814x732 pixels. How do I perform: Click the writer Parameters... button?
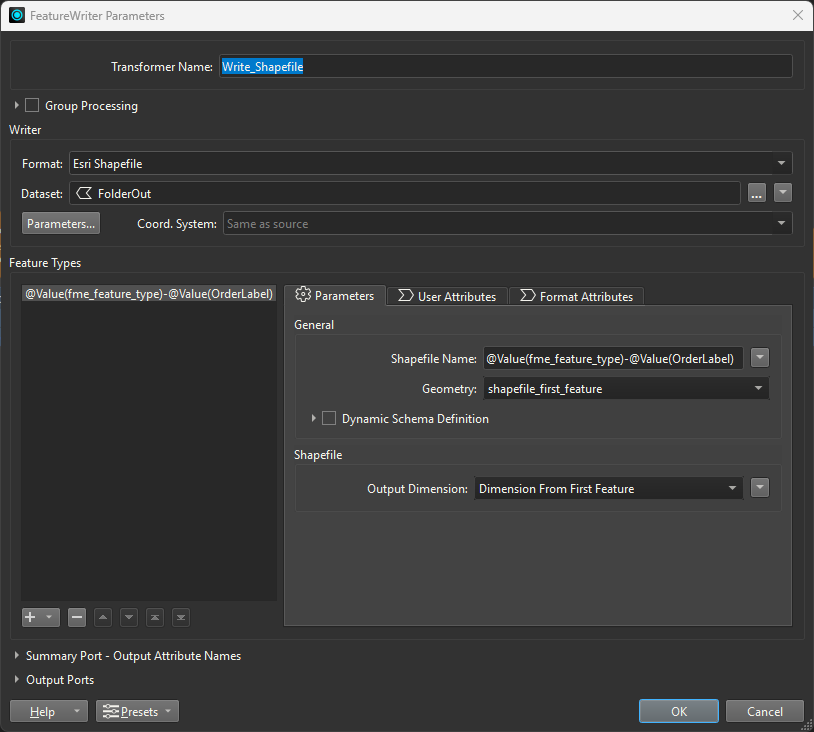pyautogui.click(x=61, y=224)
